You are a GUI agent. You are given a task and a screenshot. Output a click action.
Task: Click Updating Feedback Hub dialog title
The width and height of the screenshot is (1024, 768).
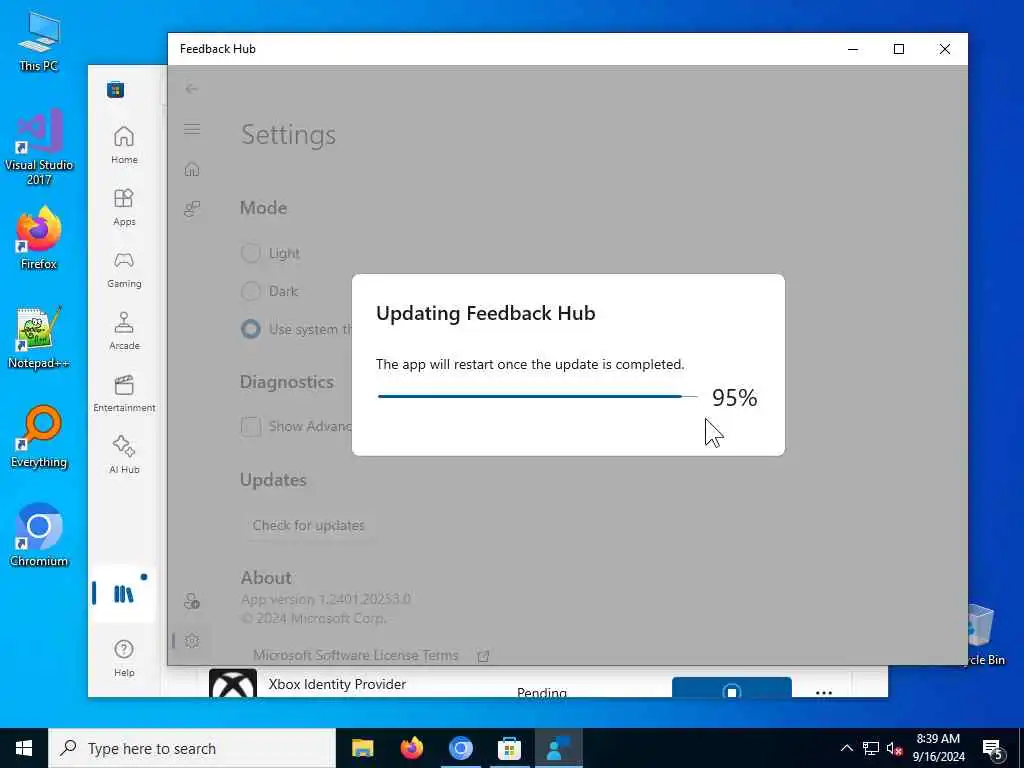point(486,313)
